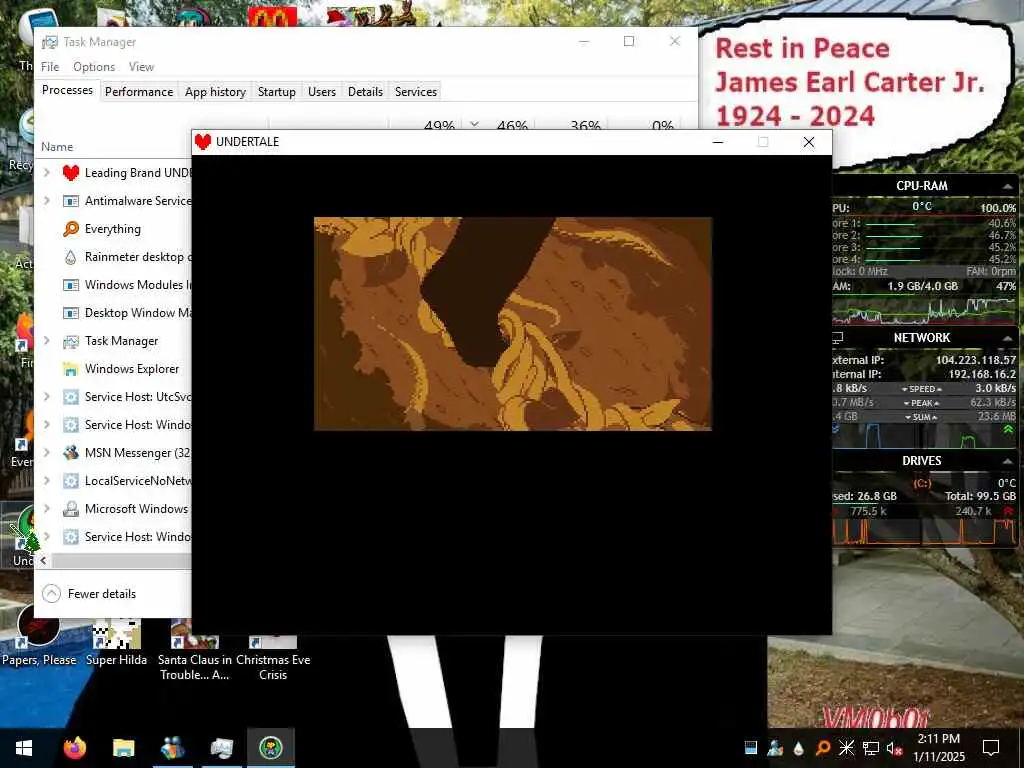Click the muted volume tray icon
Viewport: 1024px width, 768px height.
894,748
